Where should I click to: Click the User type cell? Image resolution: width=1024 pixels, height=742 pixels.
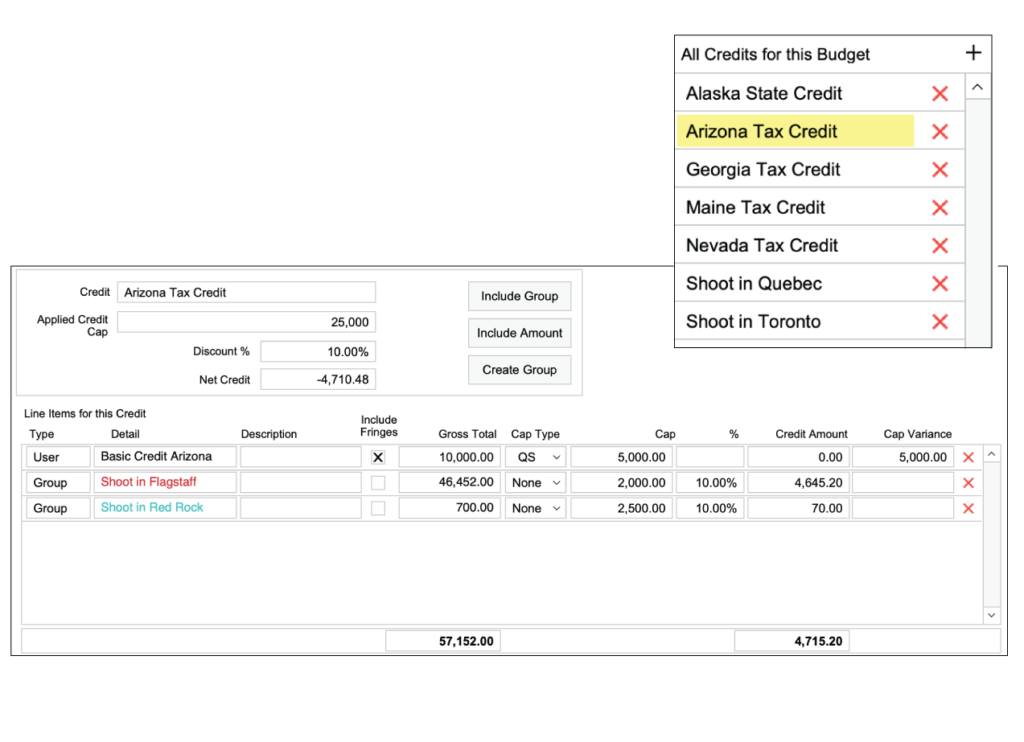click(58, 457)
